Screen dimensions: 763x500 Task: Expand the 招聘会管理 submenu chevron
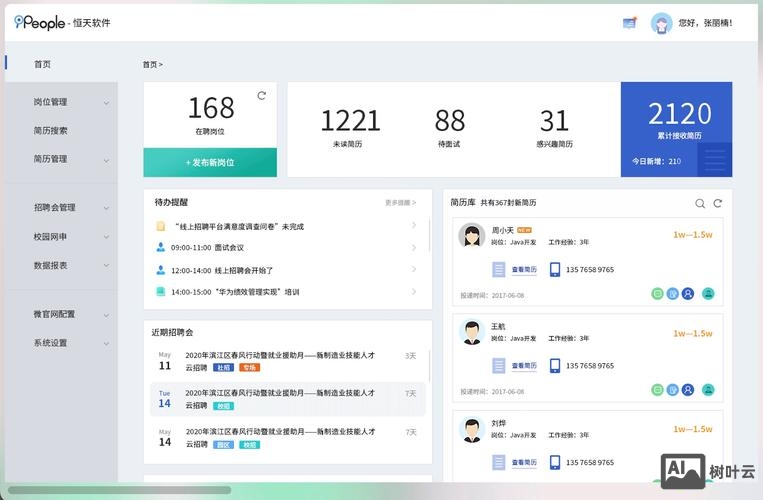pos(106,208)
